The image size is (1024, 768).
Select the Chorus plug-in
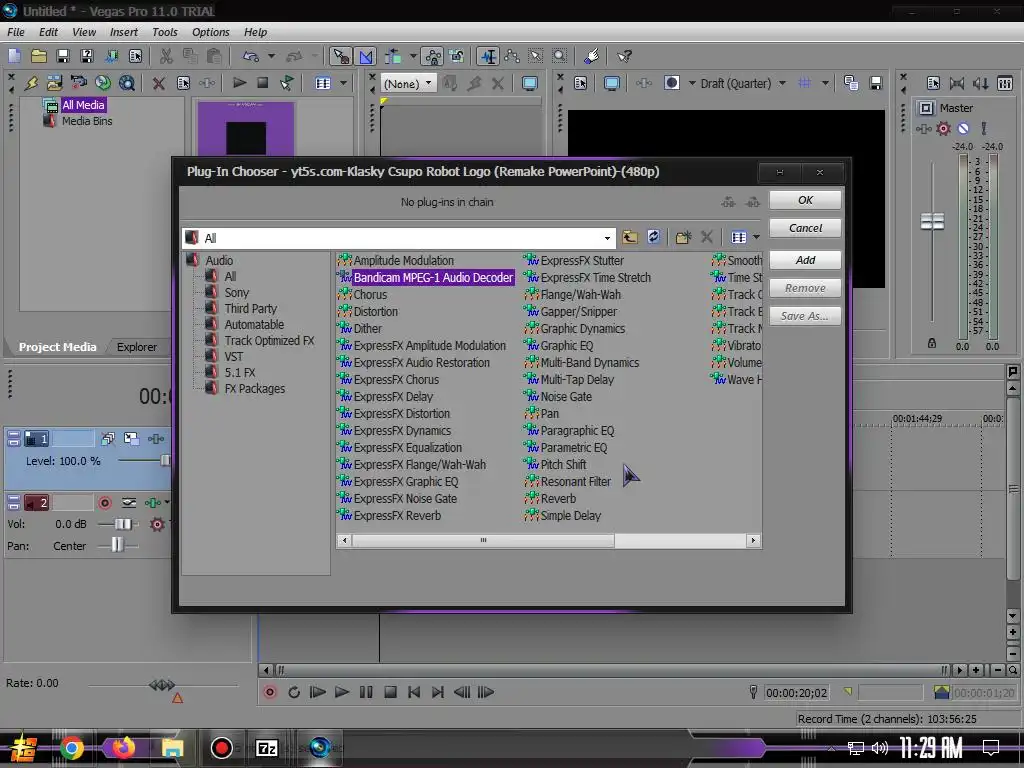(x=370, y=295)
